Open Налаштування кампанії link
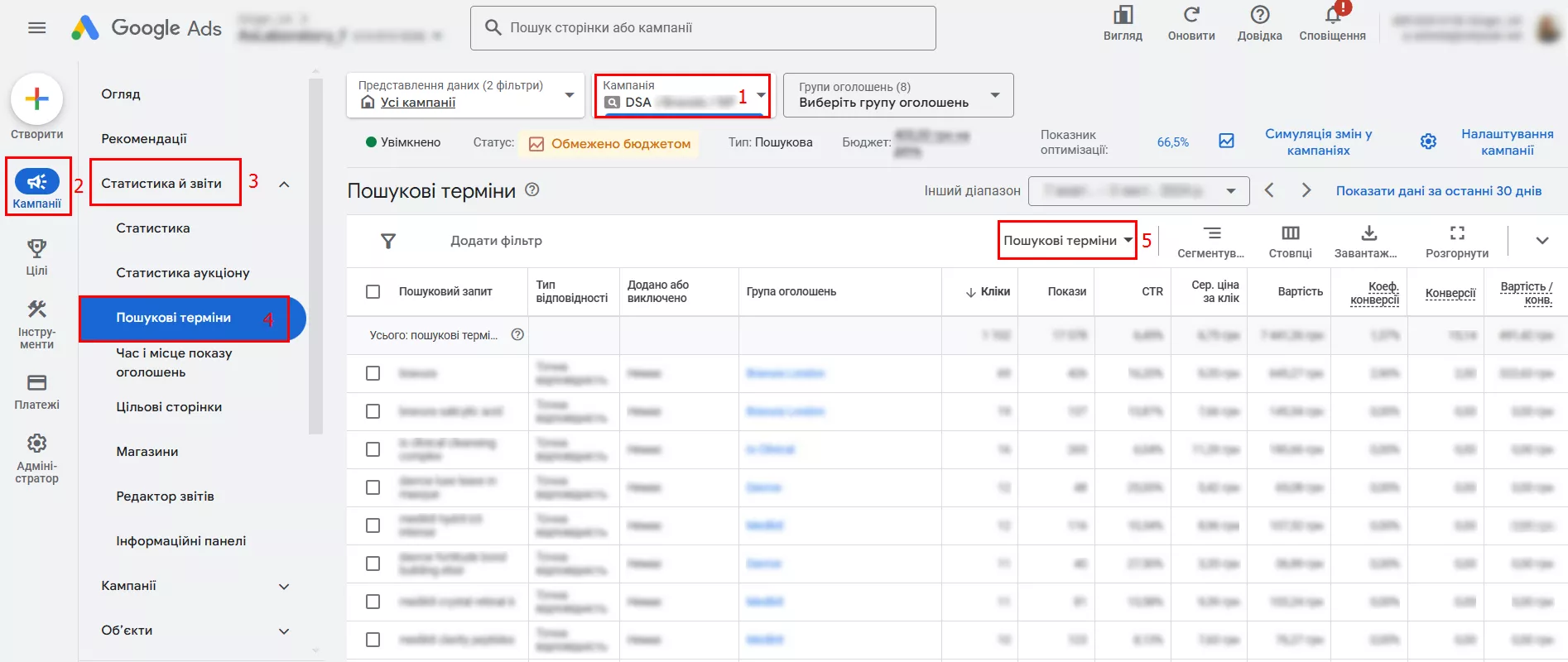Viewport: 1568px width, 662px height. pos(1507,142)
